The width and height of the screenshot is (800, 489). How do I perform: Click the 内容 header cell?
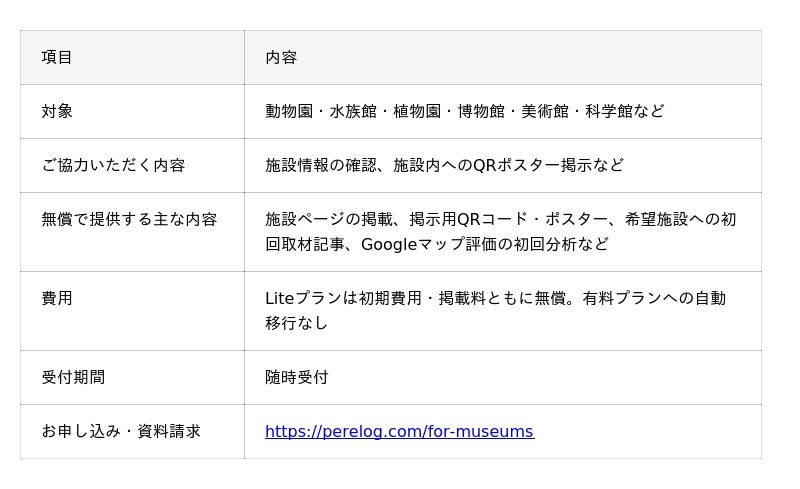pos(503,57)
